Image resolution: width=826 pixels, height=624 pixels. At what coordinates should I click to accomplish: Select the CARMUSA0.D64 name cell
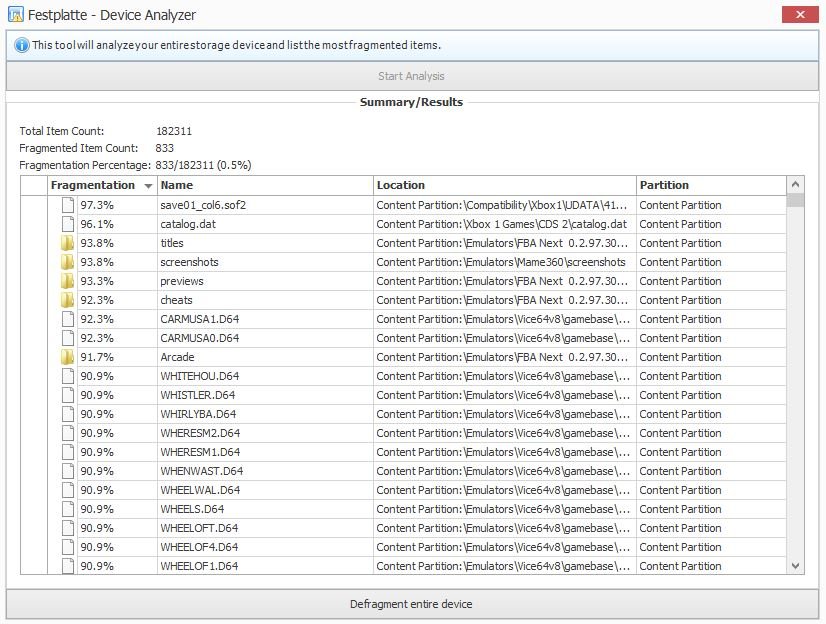point(265,338)
